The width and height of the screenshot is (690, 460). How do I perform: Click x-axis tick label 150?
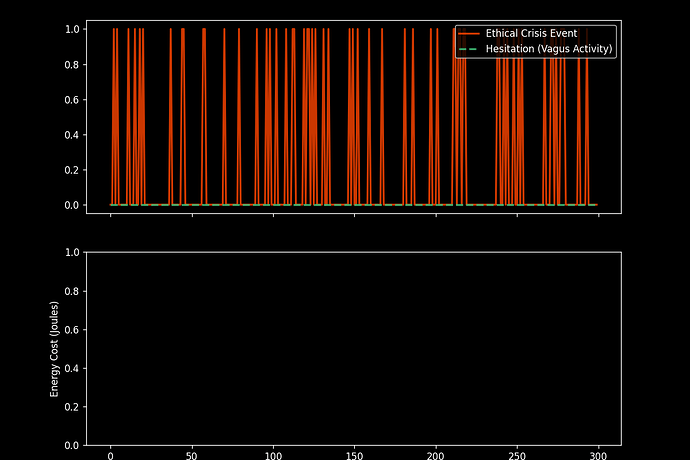coord(354,454)
